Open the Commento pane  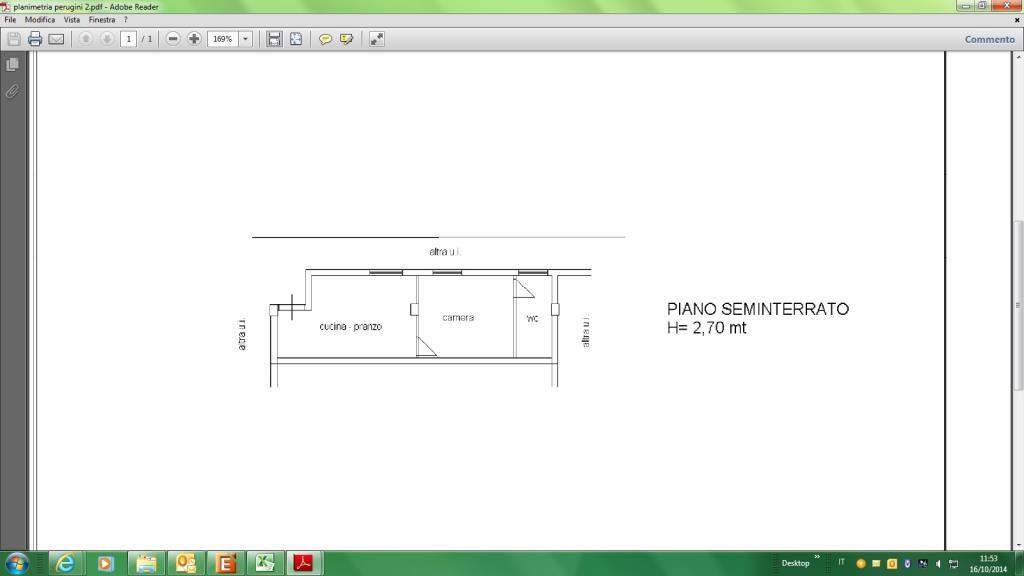tap(989, 39)
